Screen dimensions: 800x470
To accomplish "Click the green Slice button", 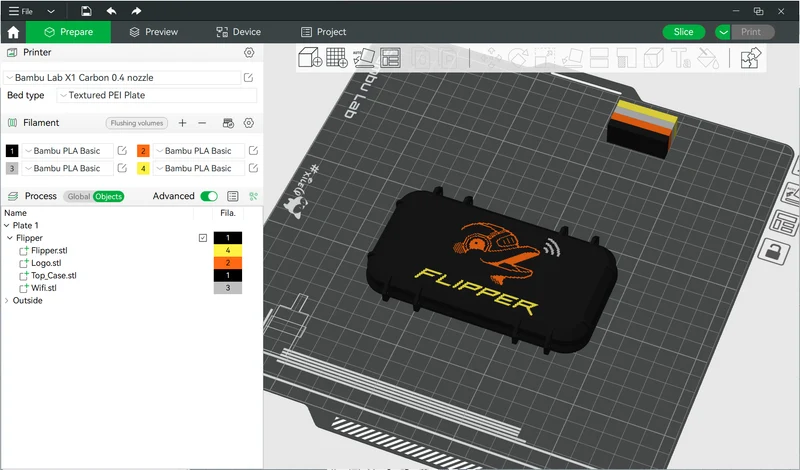I will pos(684,32).
